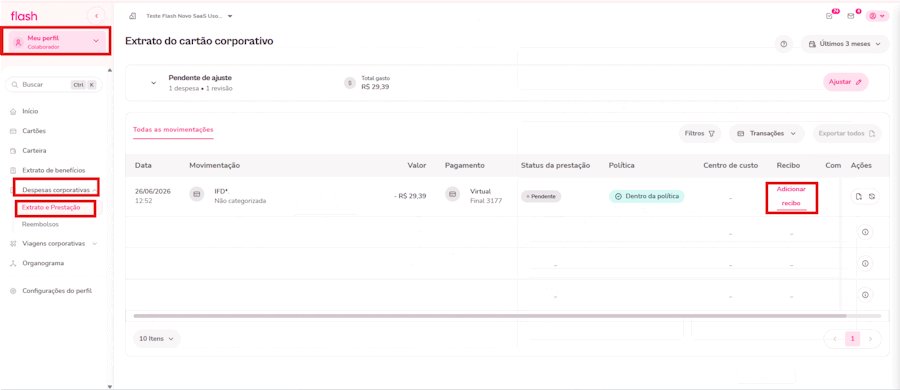Open Cartões from the sidebar card icon
Screen dimensions: 900x390
click(x=13, y=131)
